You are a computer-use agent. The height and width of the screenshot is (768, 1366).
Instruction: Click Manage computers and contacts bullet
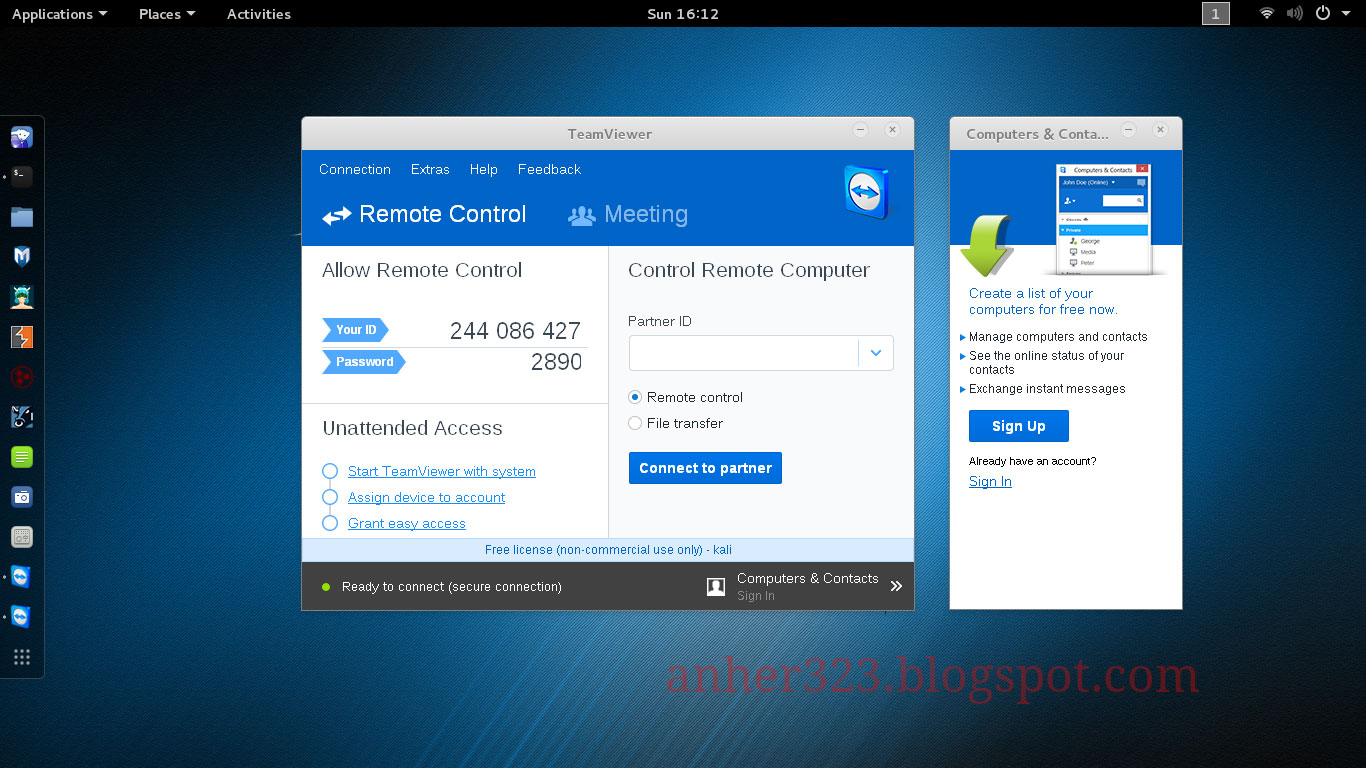point(1058,337)
